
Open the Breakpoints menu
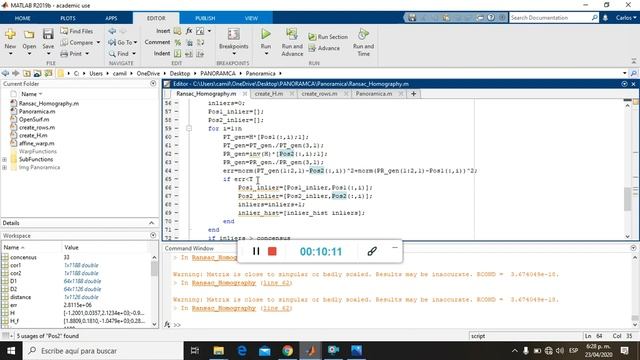coord(233,42)
